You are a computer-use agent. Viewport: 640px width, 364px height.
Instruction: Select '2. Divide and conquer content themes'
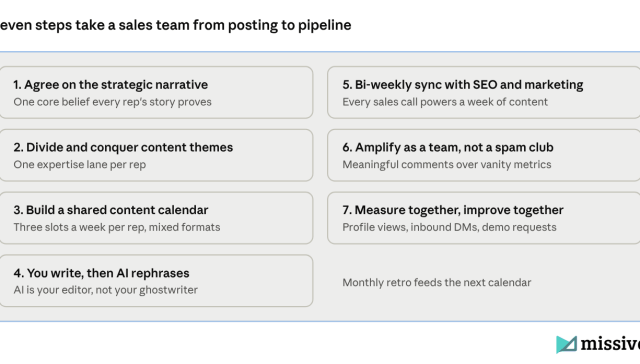(x=123, y=147)
